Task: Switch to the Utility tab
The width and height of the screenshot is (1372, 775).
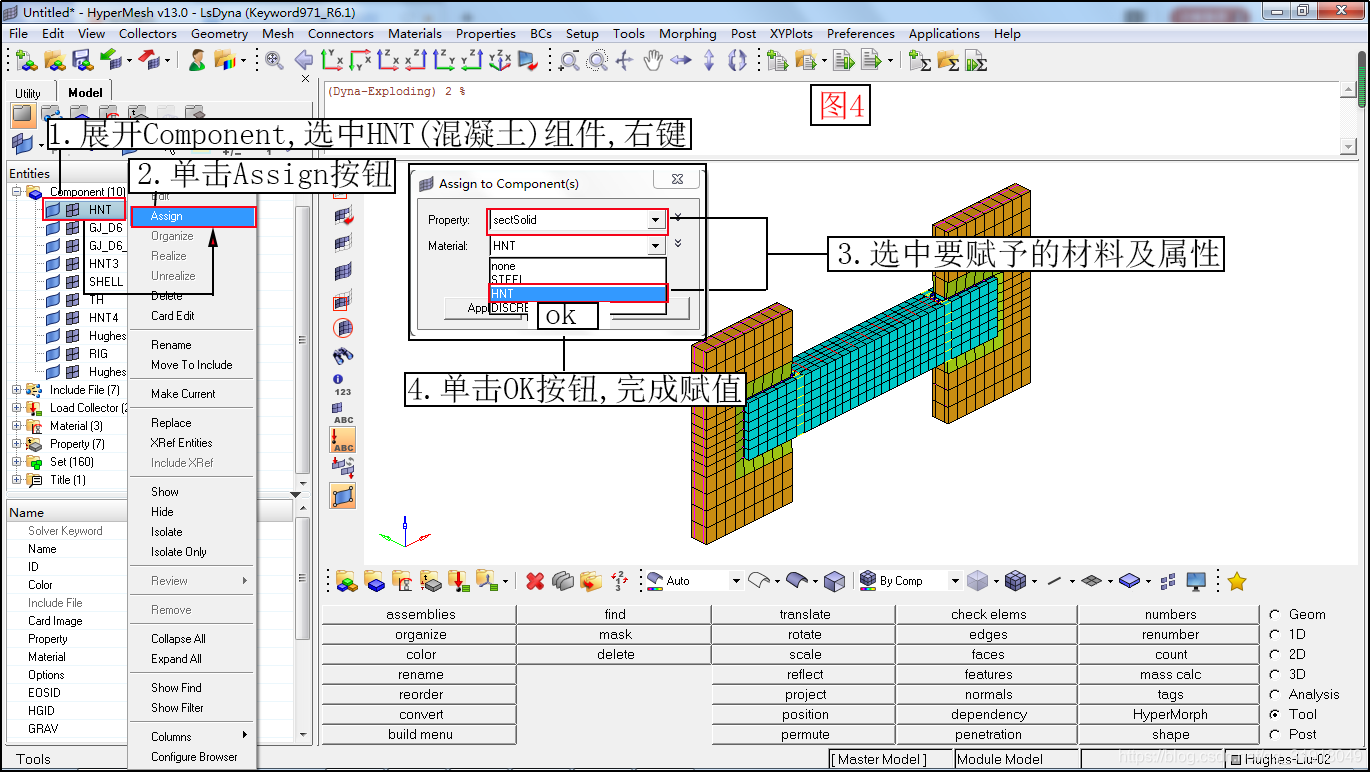Action: [28, 93]
